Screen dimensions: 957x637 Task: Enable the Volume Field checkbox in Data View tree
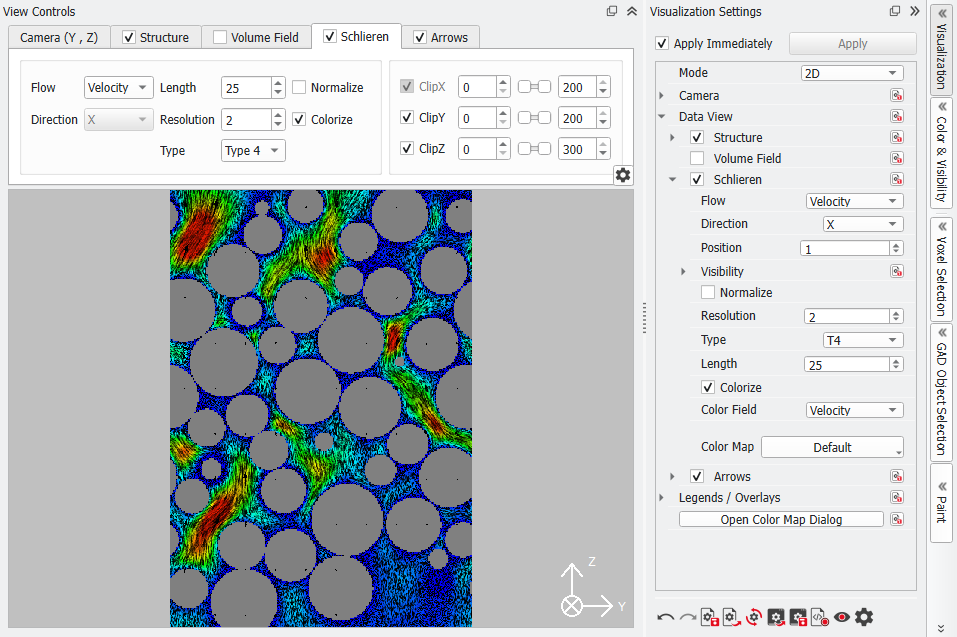pos(697,158)
